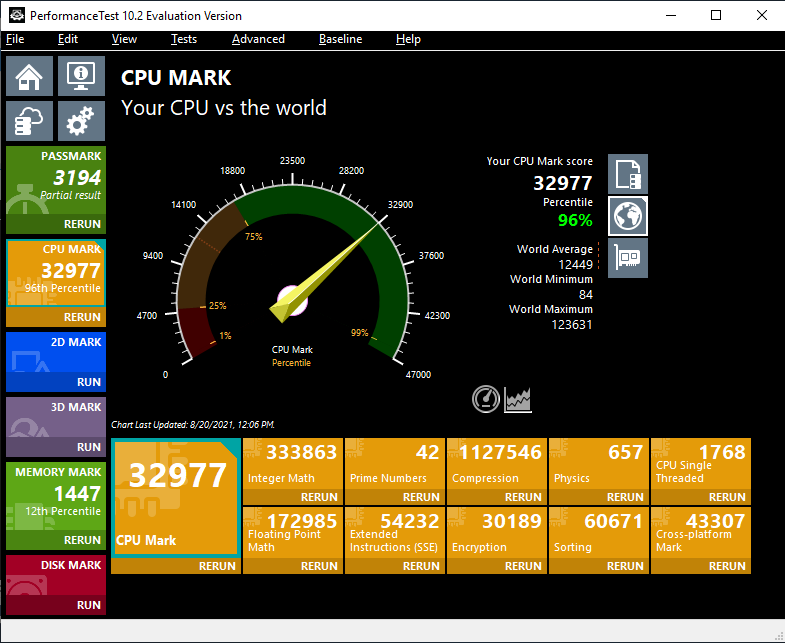Open the cloud baseline database icon

pos(30,121)
